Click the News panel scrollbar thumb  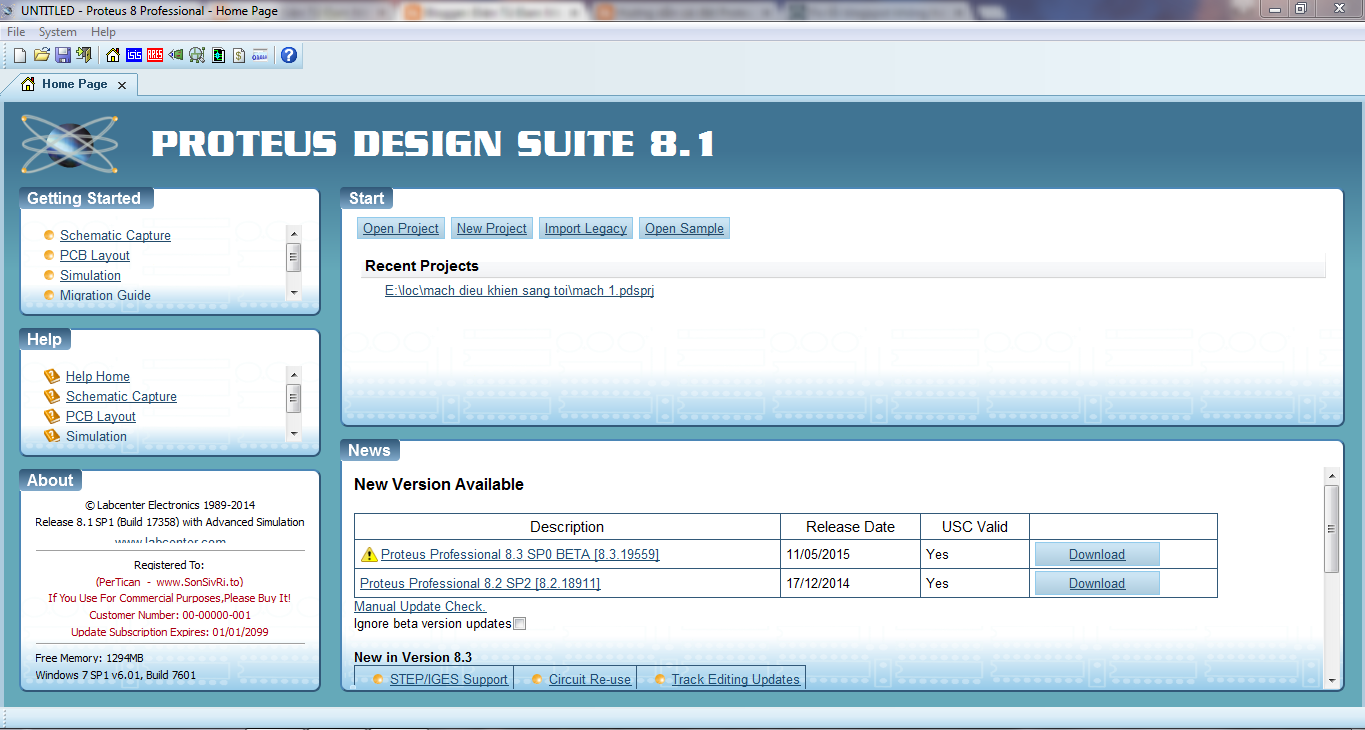[x=1331, y=529]
